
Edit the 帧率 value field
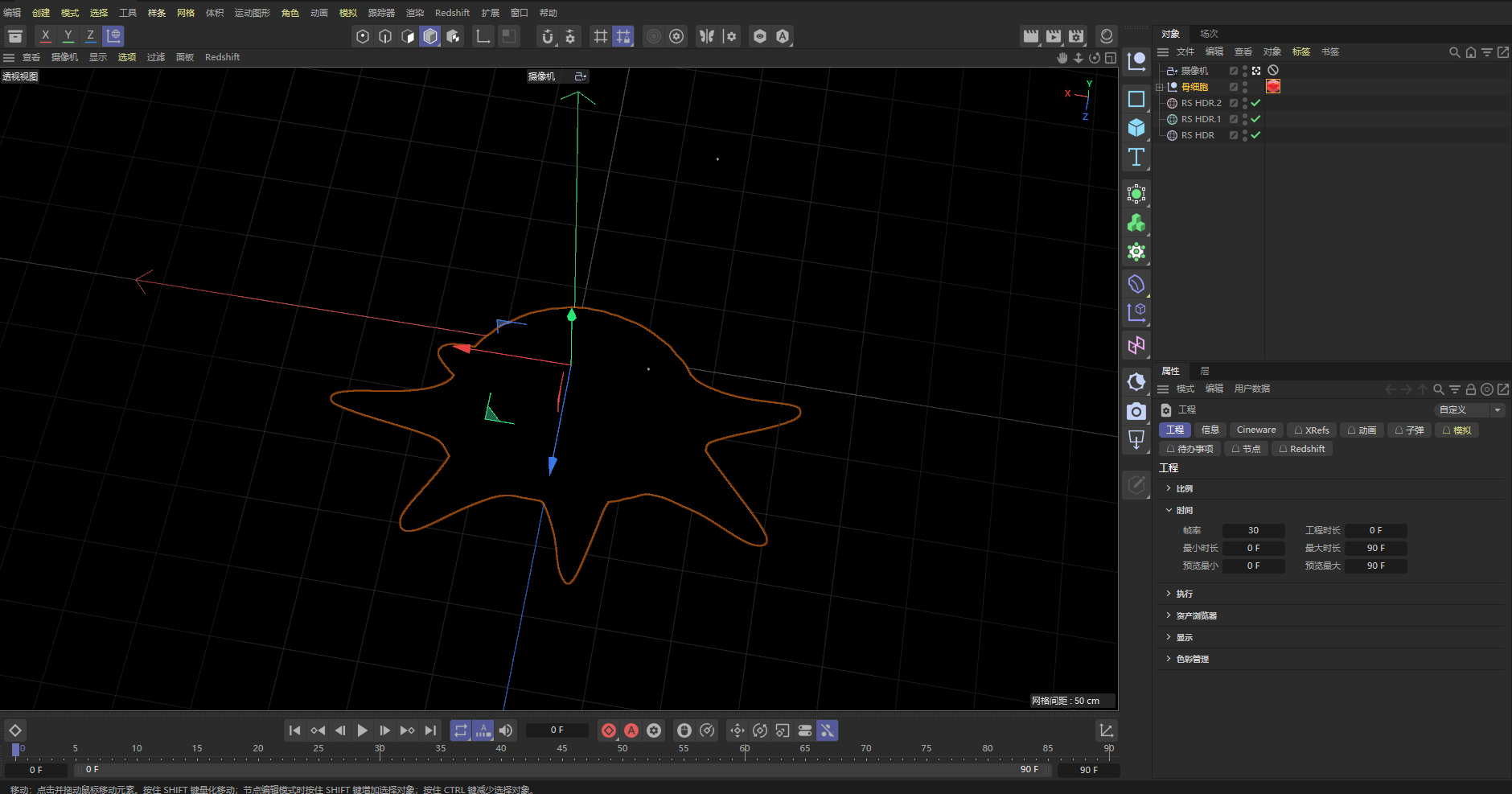pyautogui.click(x=1253, y=530)
